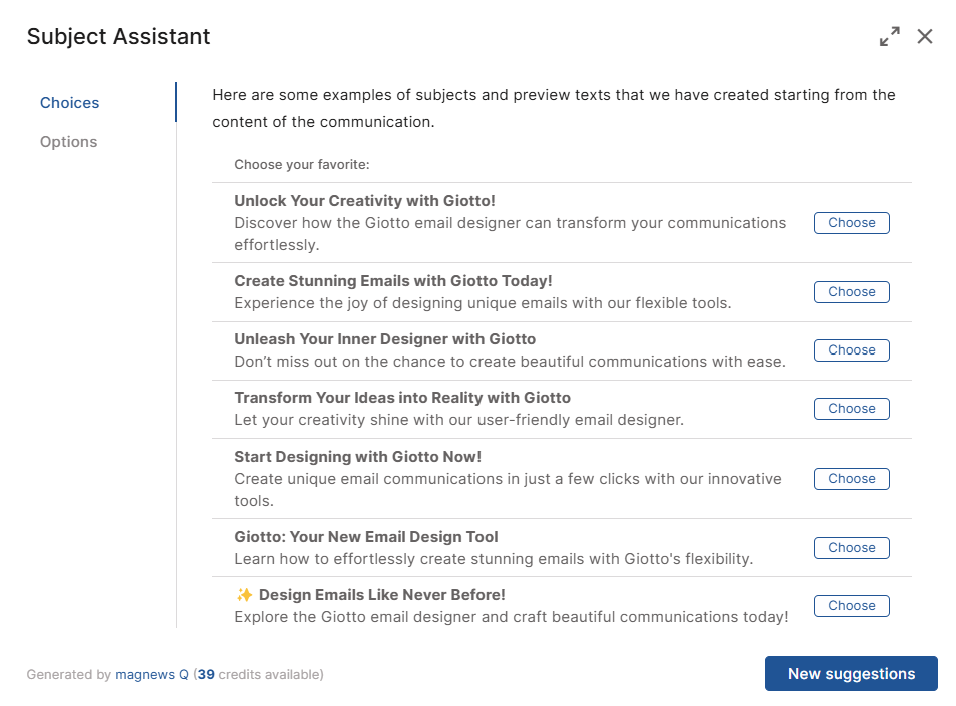Click preview text 'Learn how to effortlessly create'
Viewport: 956px width, 706px height.
point(494,559)
